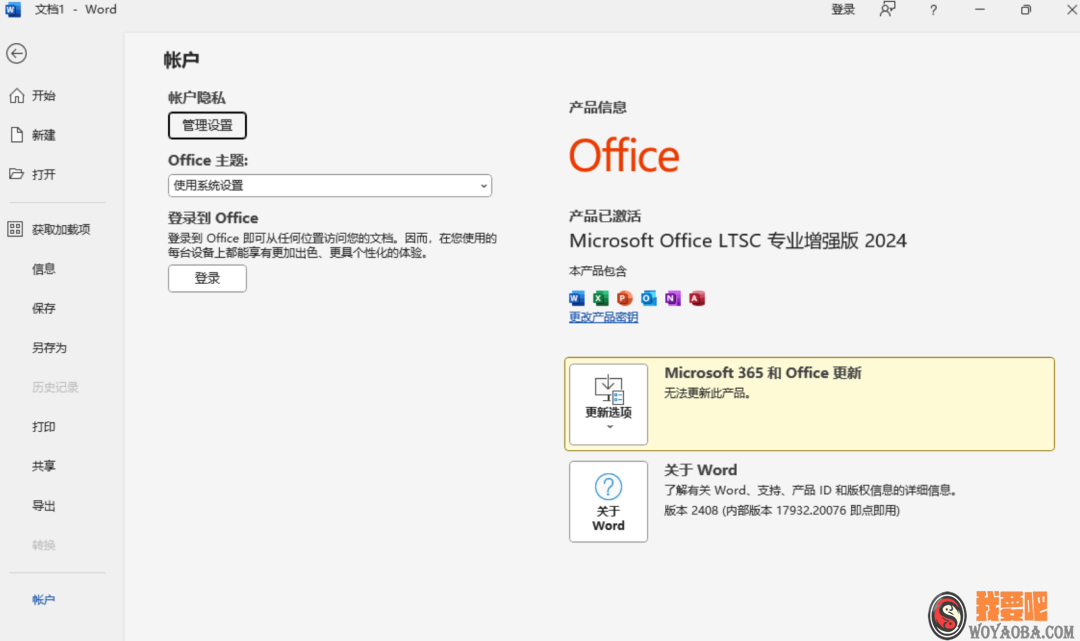Click the Word product icon
Image resolution: width=1080 pixels, height=641 pixels.
[x=576, y=298]
